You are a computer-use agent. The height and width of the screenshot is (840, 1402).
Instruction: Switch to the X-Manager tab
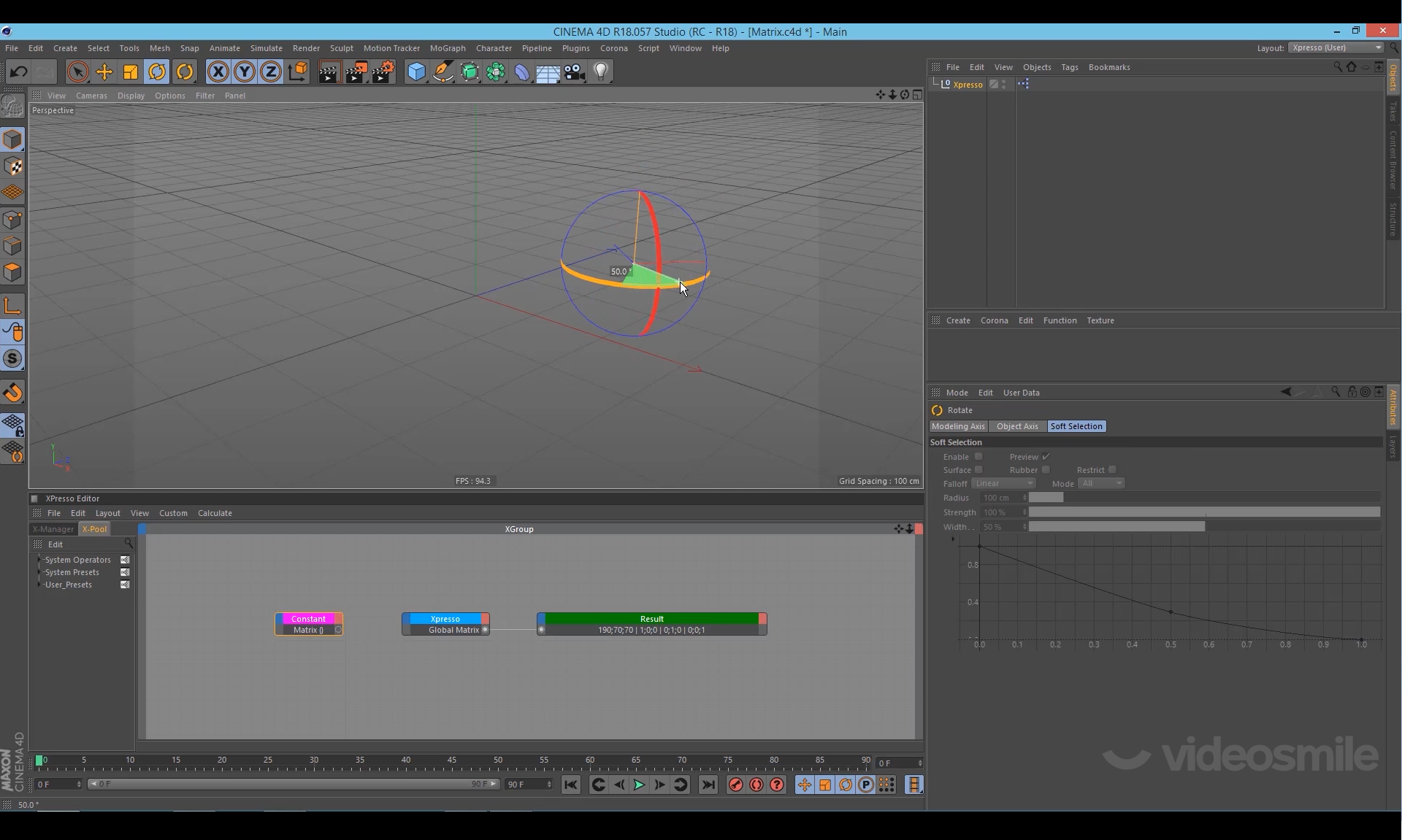click(53, 529)
